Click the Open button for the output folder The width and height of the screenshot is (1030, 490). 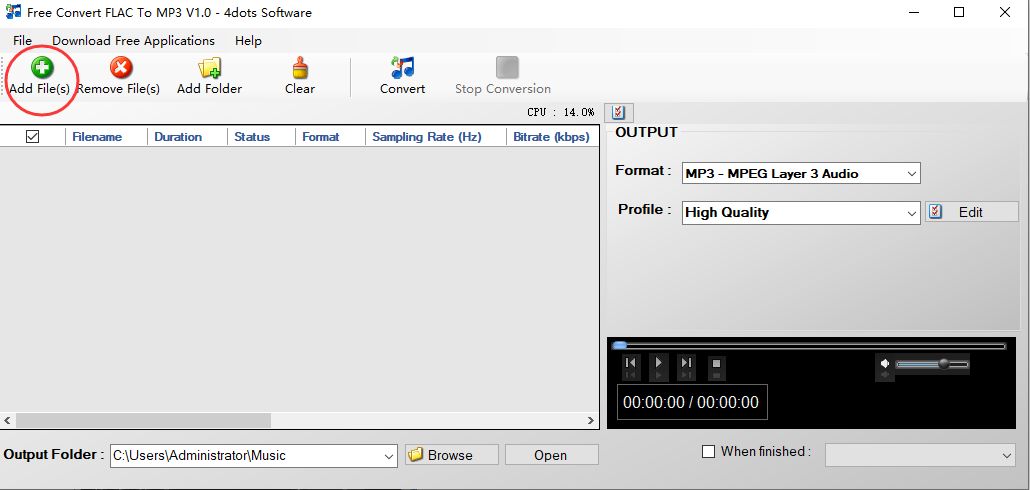[x=551, y=455]
